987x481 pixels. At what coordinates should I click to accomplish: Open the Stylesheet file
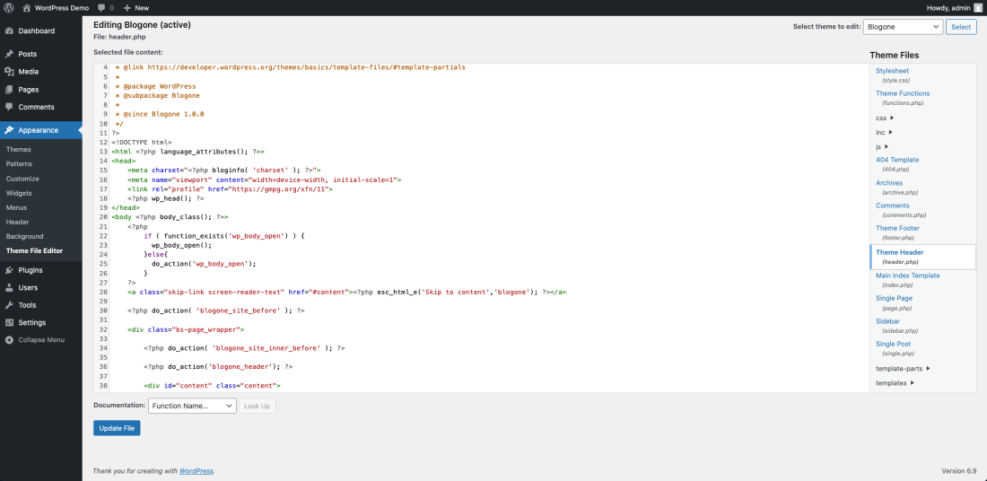click(x=892, y=71)
